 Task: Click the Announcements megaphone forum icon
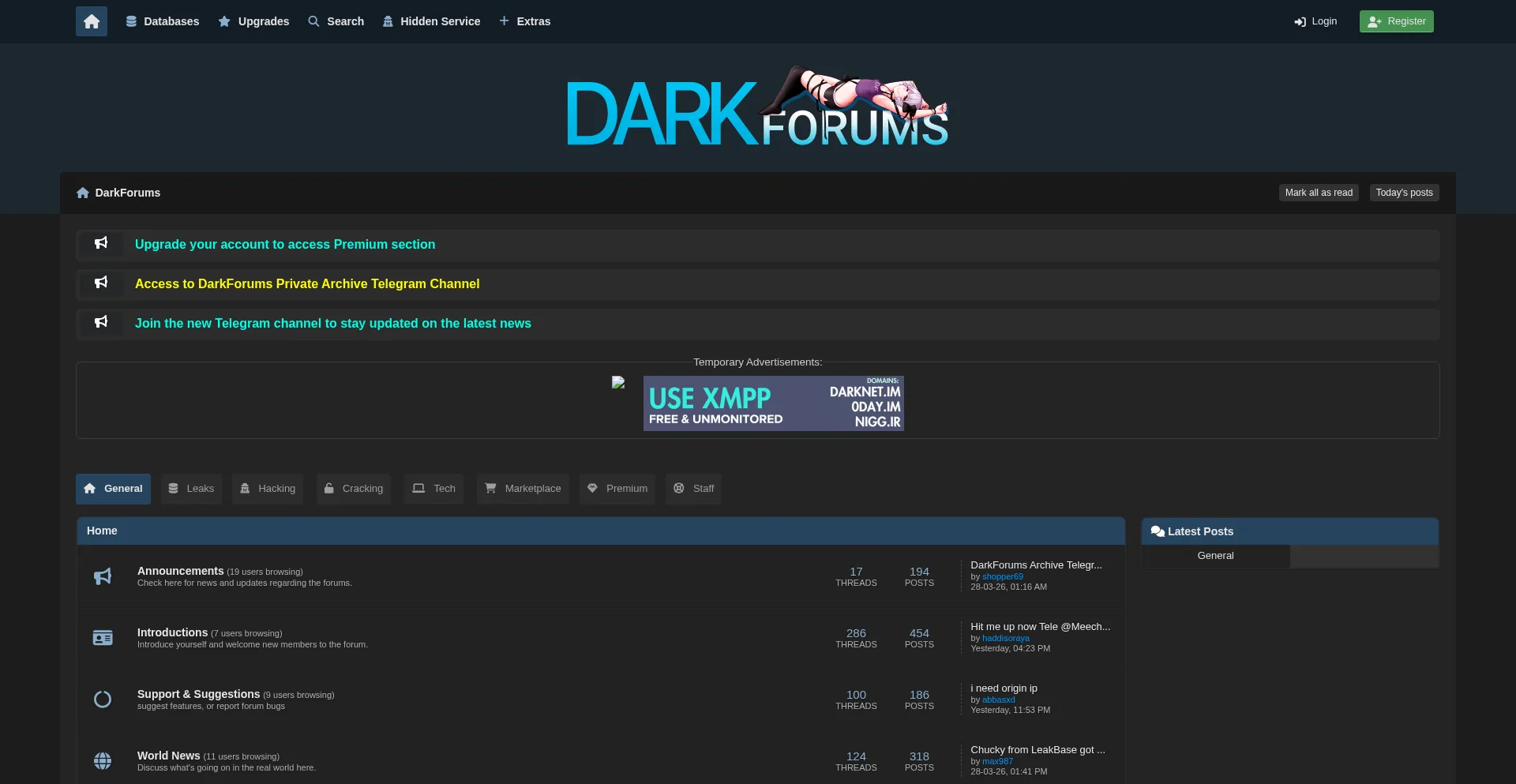click(103, 577)
